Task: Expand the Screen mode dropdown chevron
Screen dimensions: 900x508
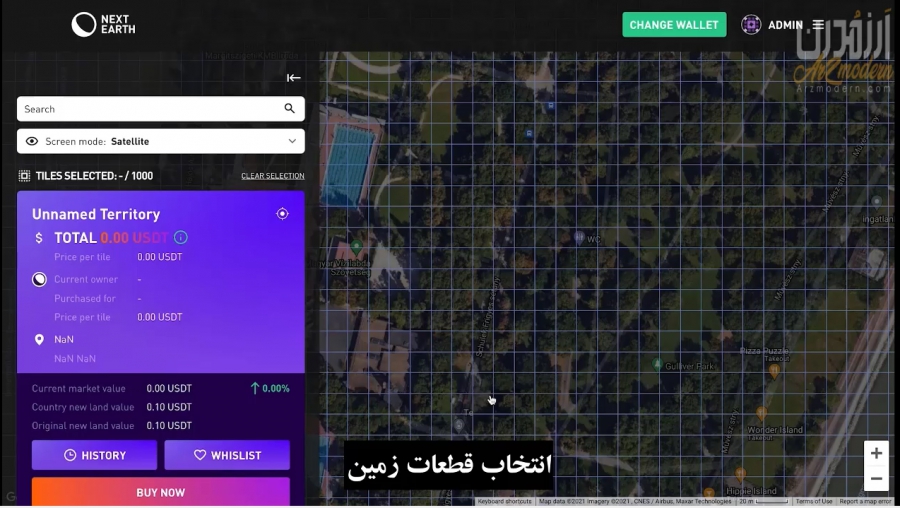Action: point(292,141)
